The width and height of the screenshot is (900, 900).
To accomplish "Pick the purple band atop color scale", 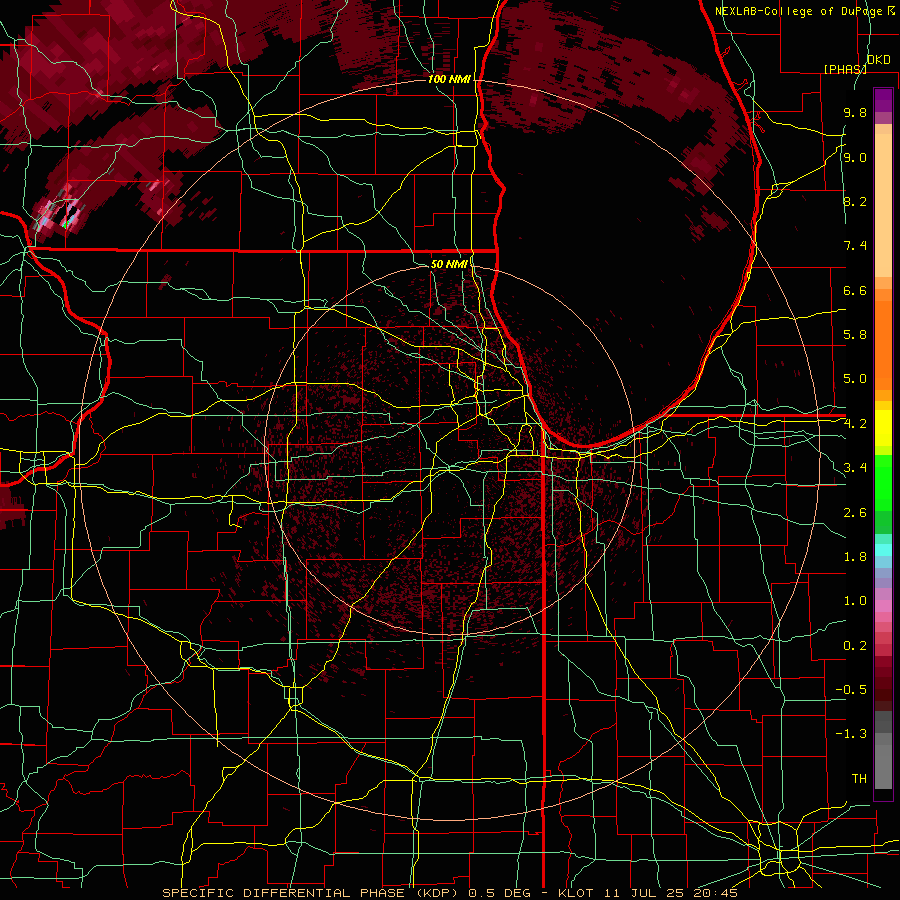I will 883,100.
